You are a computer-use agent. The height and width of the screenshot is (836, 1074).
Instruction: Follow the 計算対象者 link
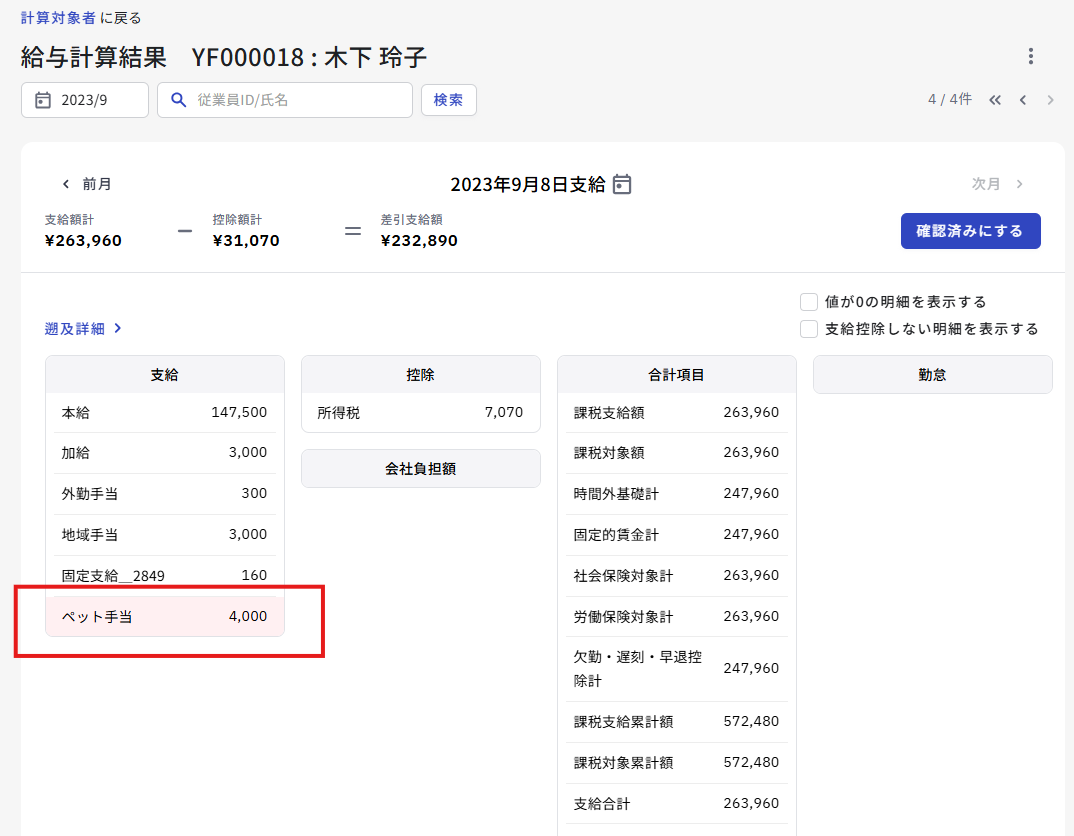point(58,18)
